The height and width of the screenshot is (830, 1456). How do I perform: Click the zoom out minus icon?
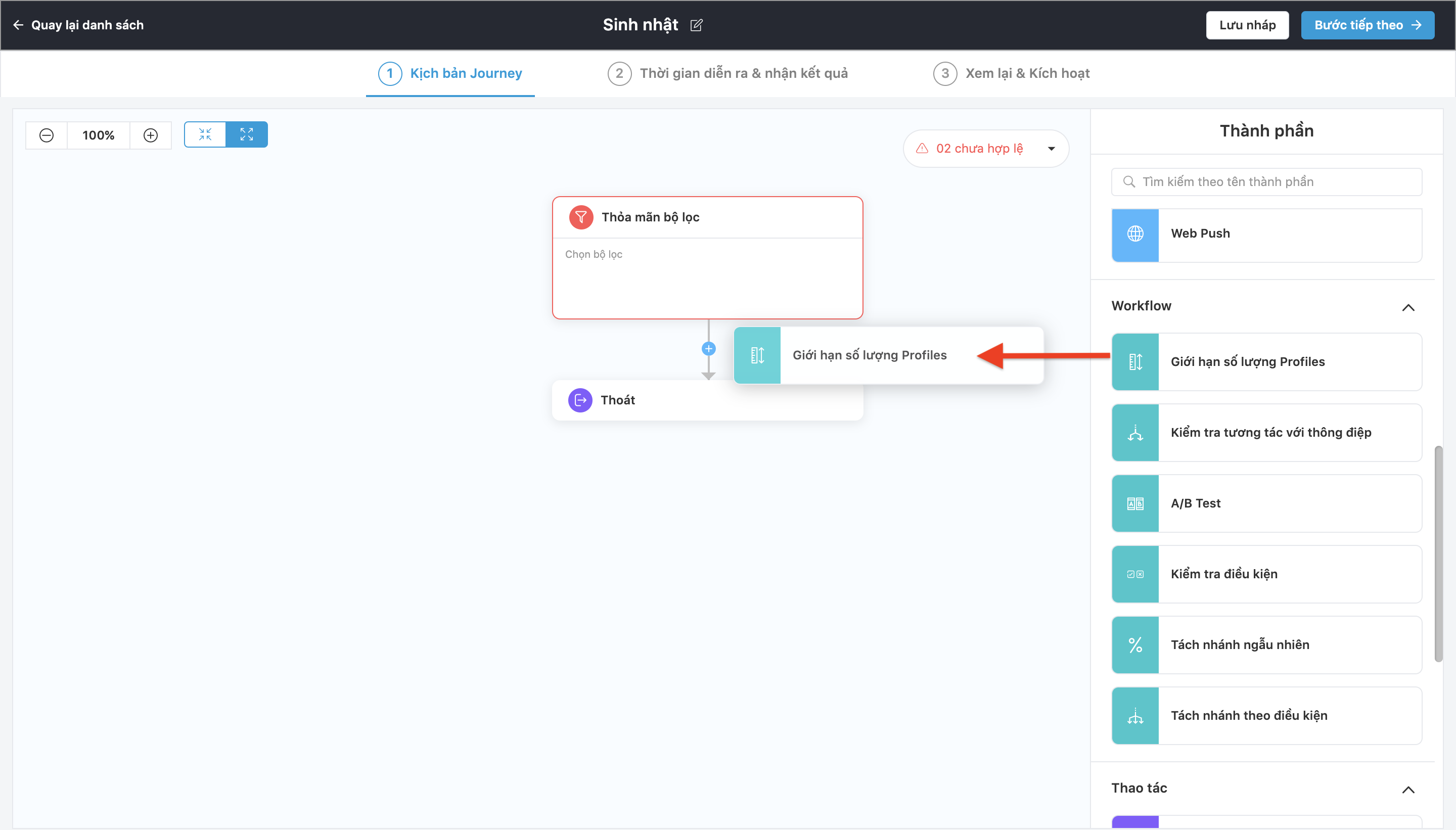coord(46,135)
